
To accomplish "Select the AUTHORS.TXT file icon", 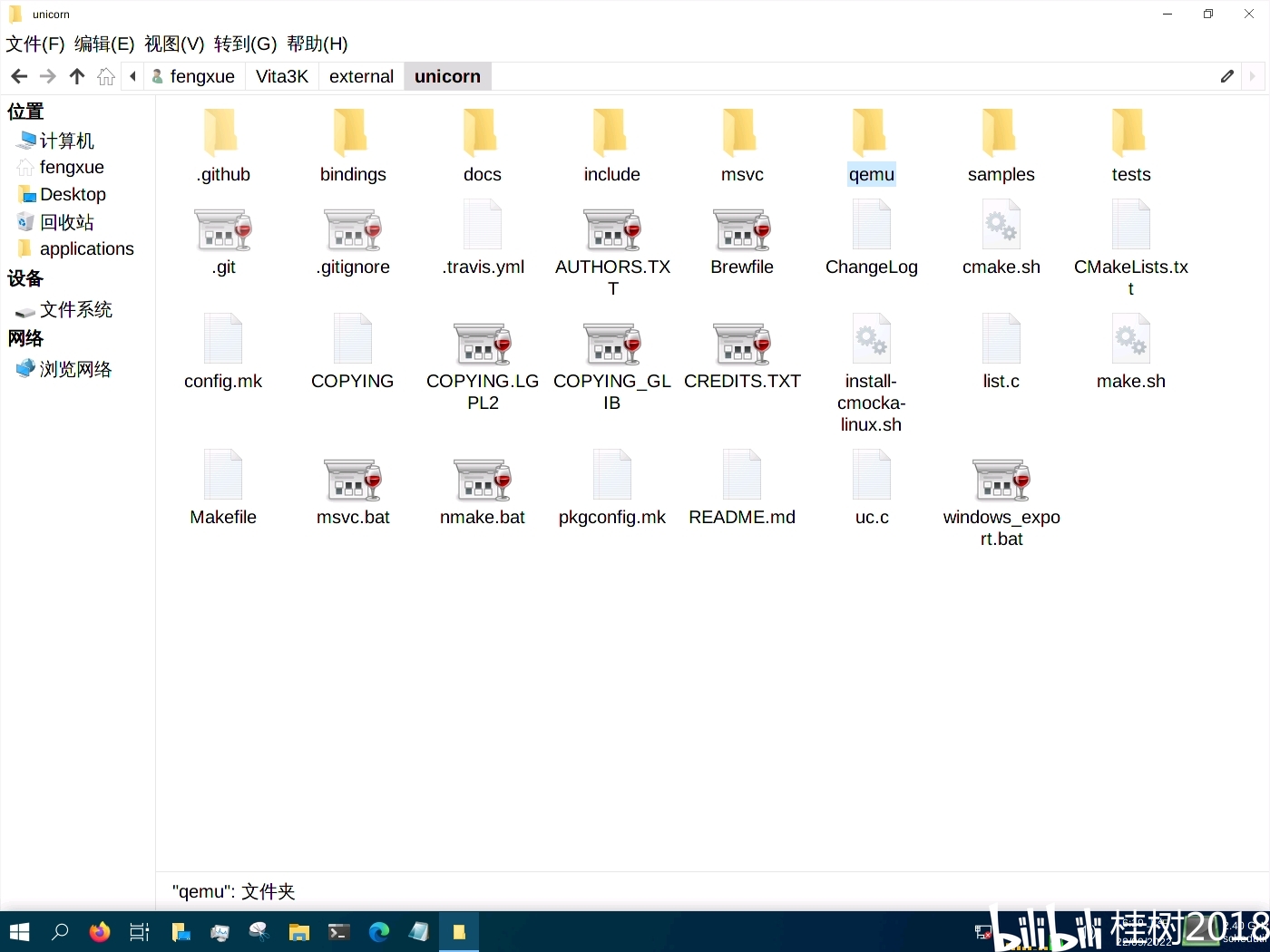I will pyautogui.click(x=612, y=228).
